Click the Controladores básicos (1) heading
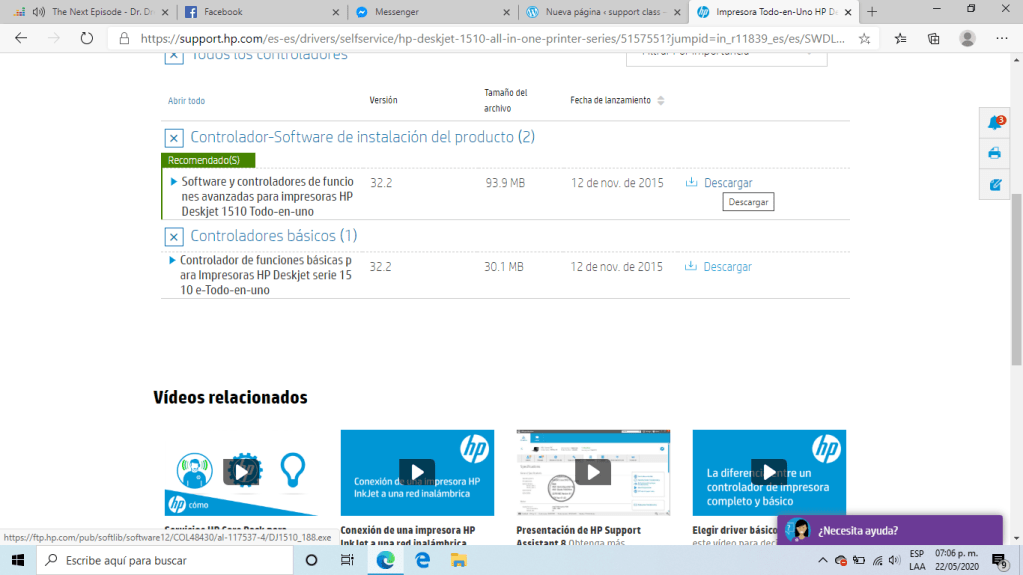Image resolution: width=1023 pixels, height=575 pixels. (x=273, y=236)
